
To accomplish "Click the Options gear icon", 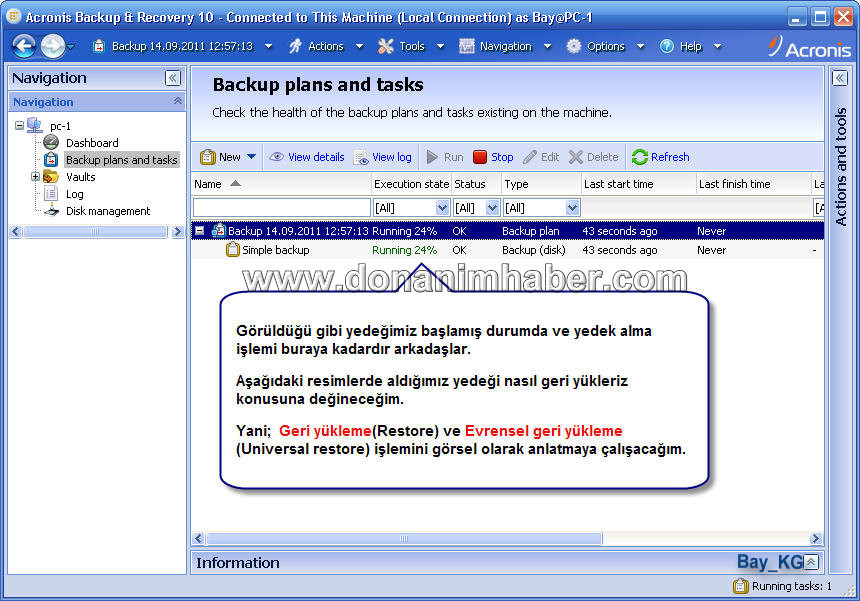I will point(574,46).
